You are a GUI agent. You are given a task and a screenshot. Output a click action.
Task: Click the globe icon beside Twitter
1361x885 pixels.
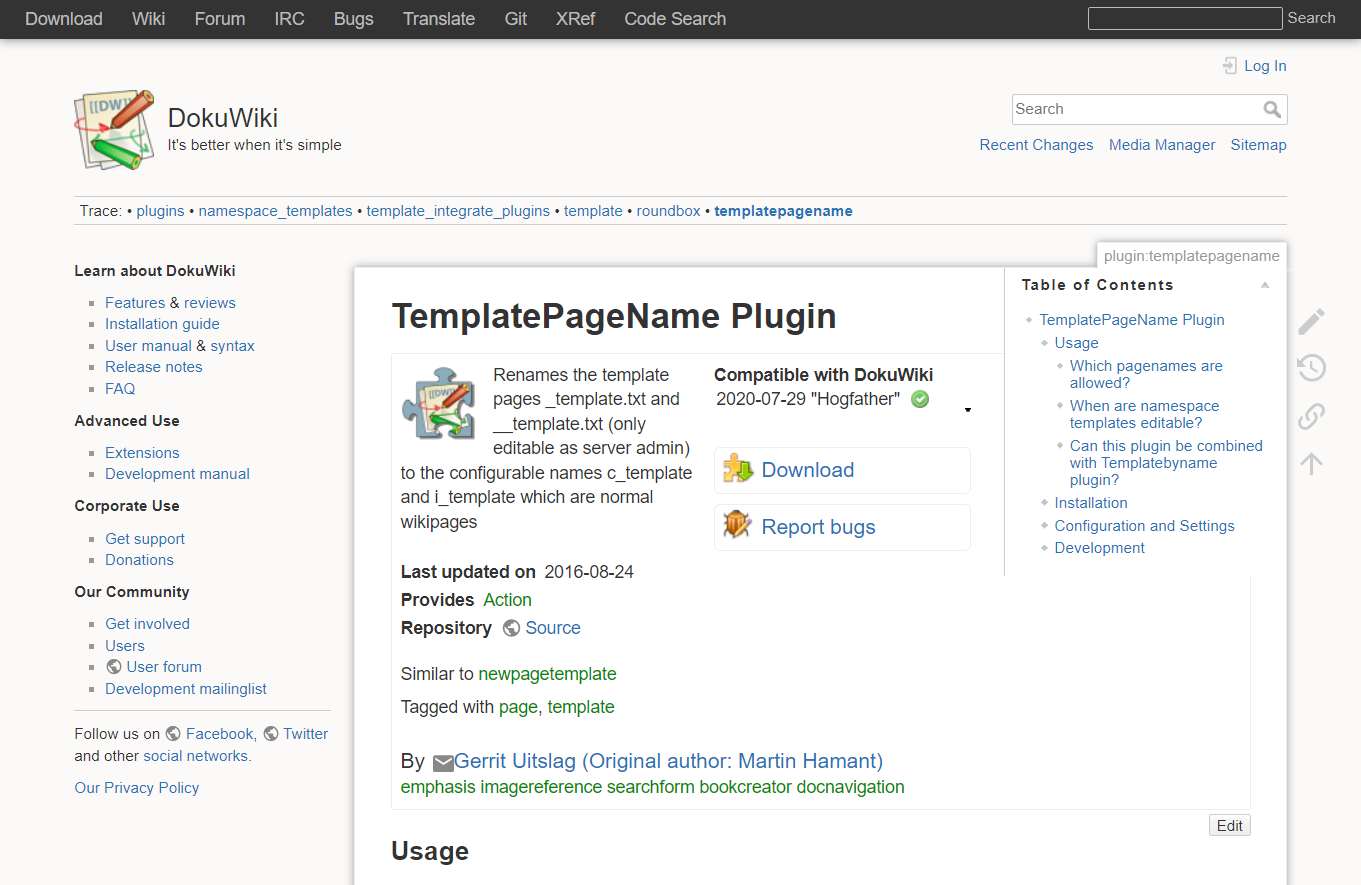coord(270,734)
